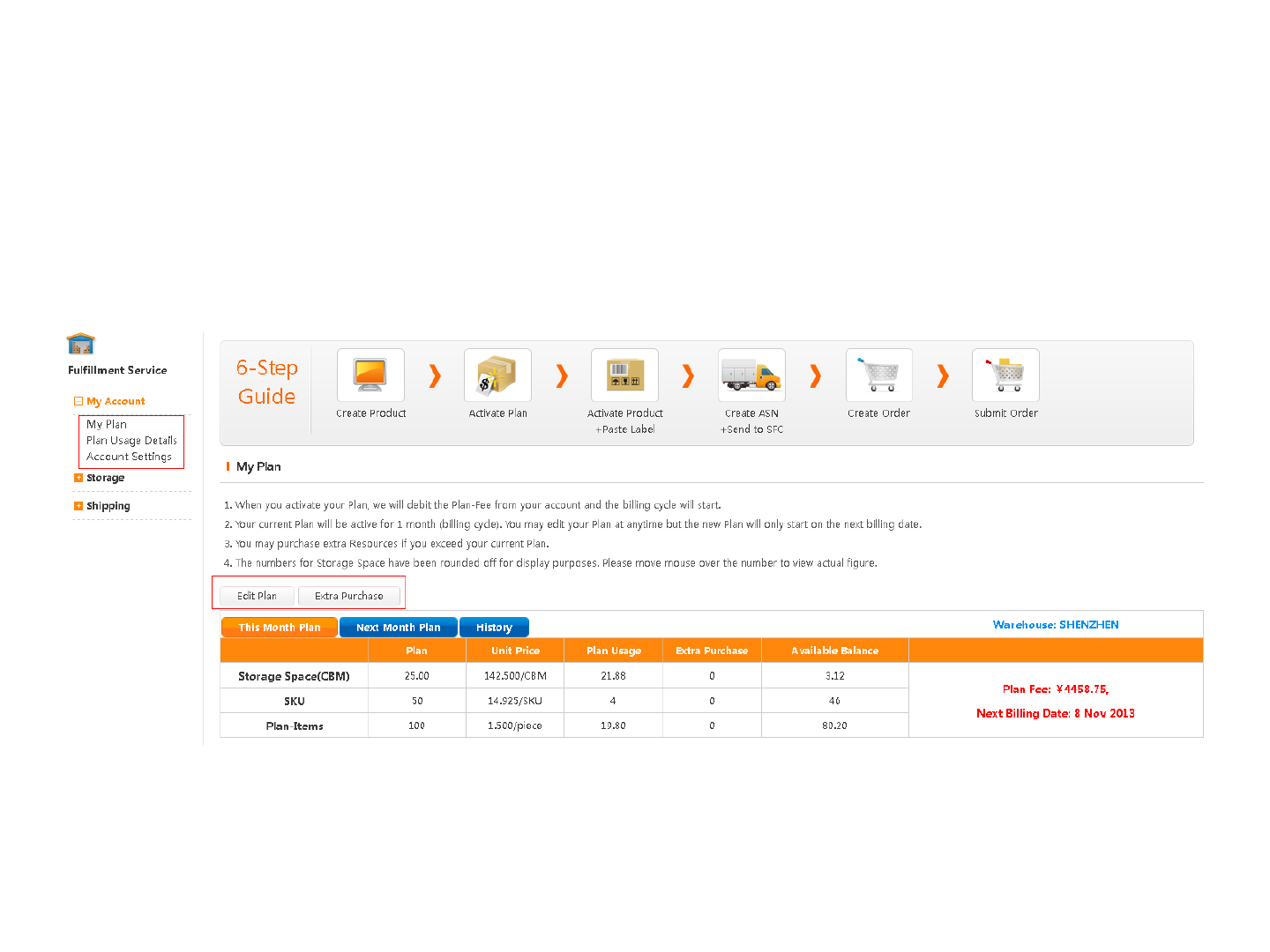Click SKU available balance 46
This screenshot has width=1270, height=952.
835,701
